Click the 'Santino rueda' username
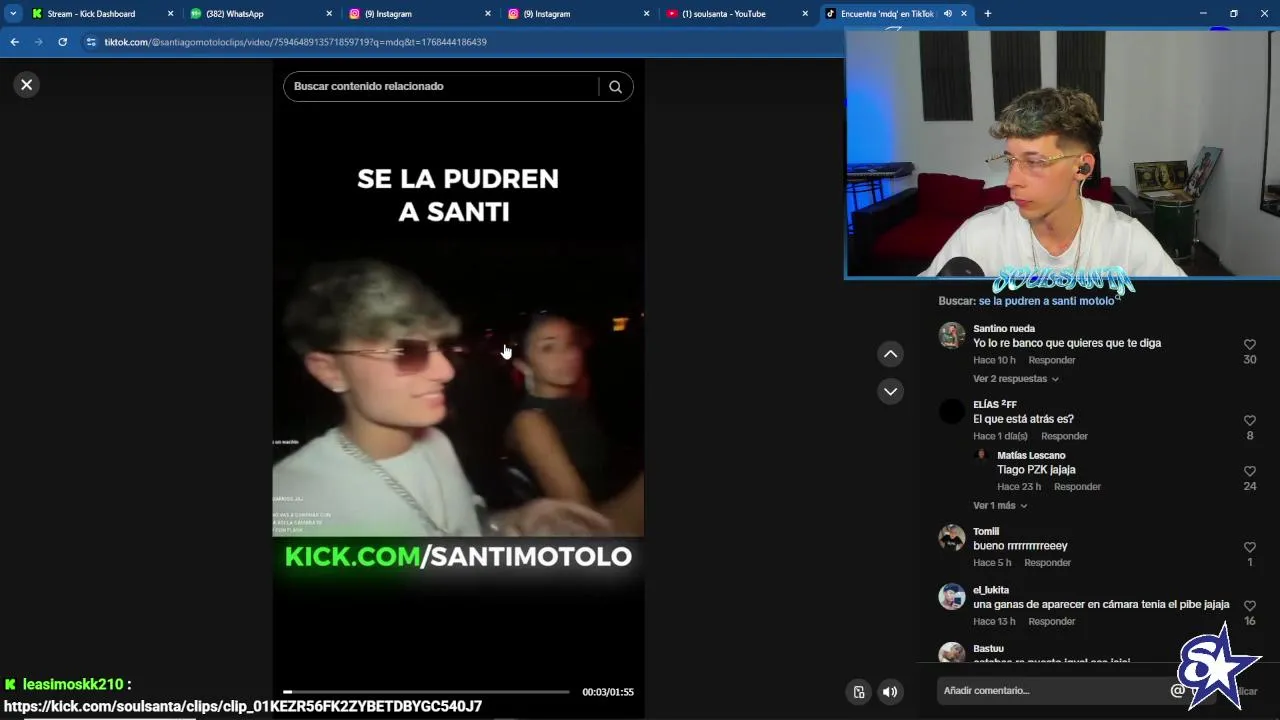 (1004, 328)
